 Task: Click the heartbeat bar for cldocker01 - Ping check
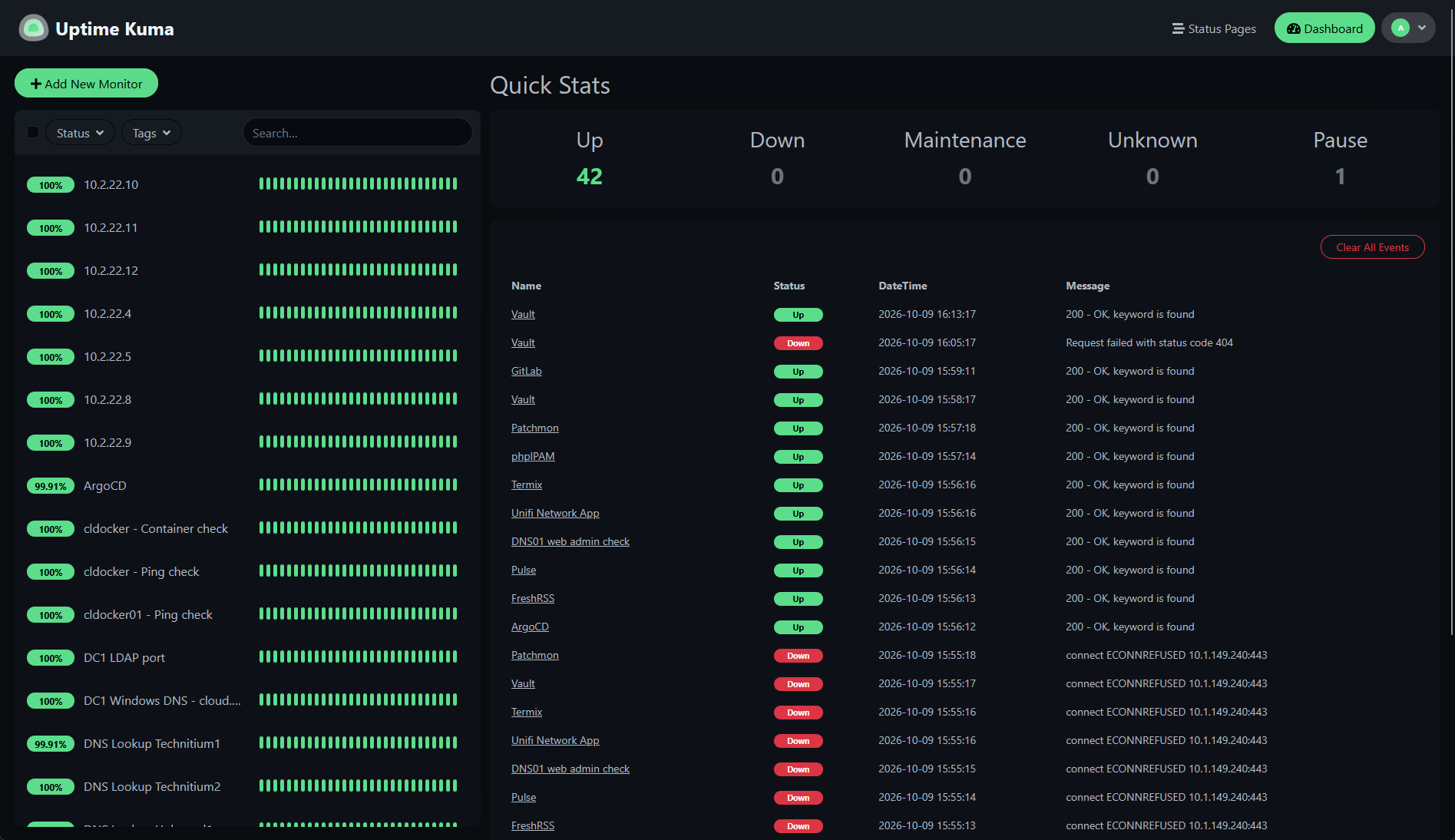(x=358, y=613)
